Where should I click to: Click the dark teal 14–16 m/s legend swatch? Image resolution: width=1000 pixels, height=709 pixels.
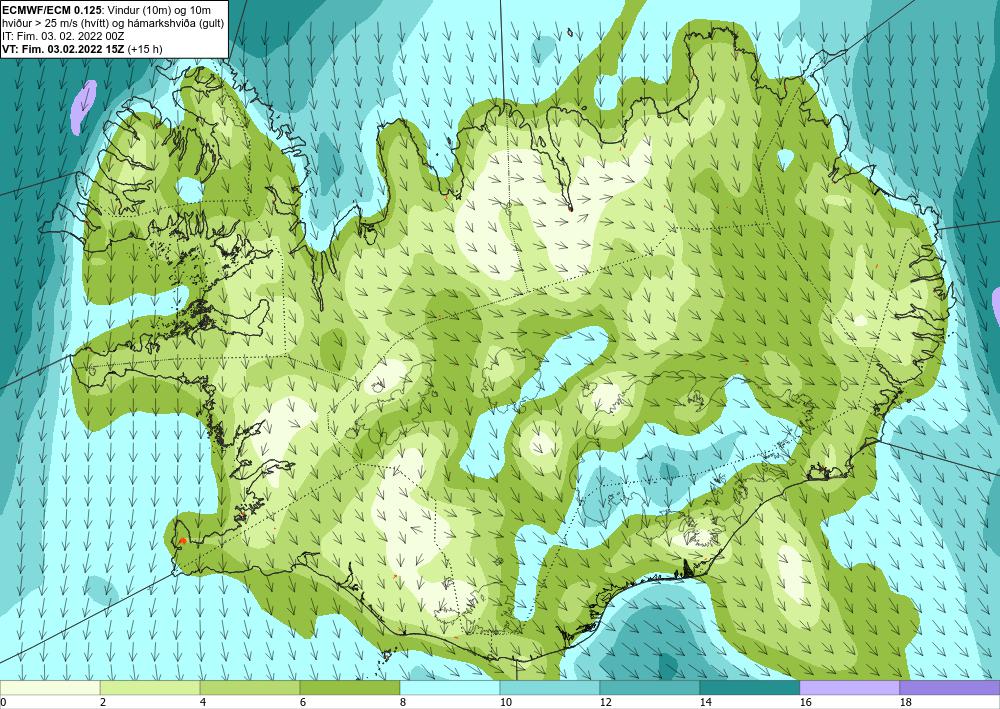(x=749, y=688)
